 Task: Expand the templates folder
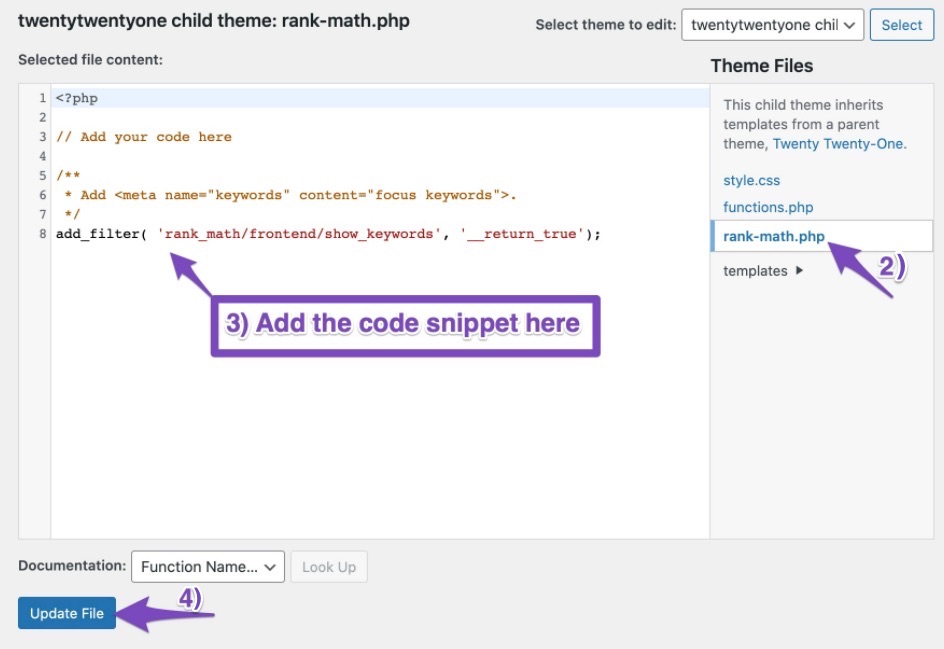pyautogui.click(x=763, y=271)
